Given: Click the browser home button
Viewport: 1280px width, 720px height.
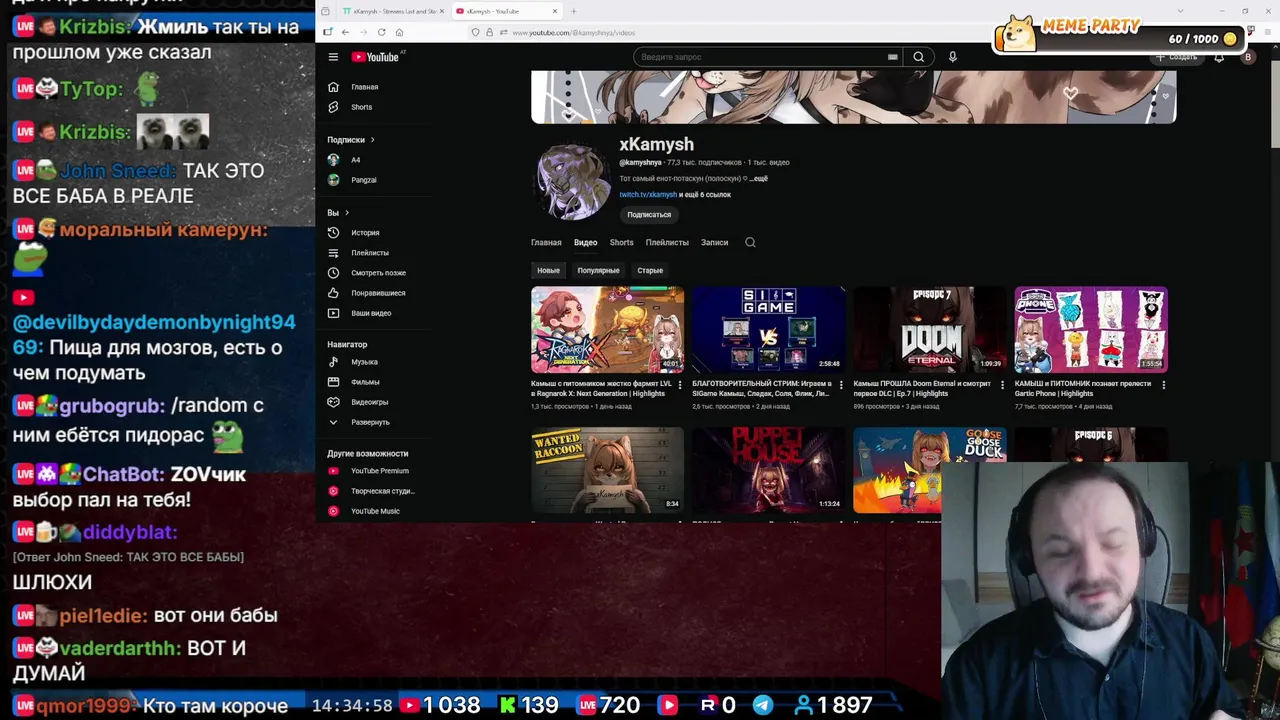Looking at the screenshot, I should point(399,32).
